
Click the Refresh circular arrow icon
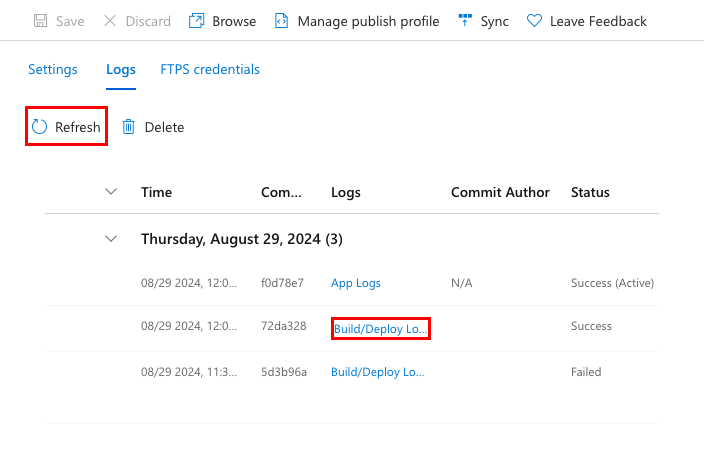click(x=40, y=127)
